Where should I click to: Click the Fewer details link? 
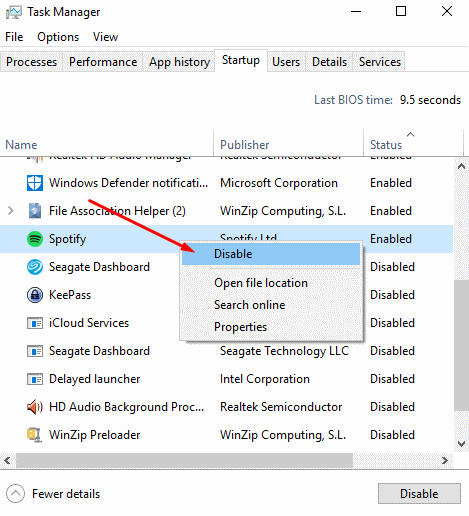point(66,494)
